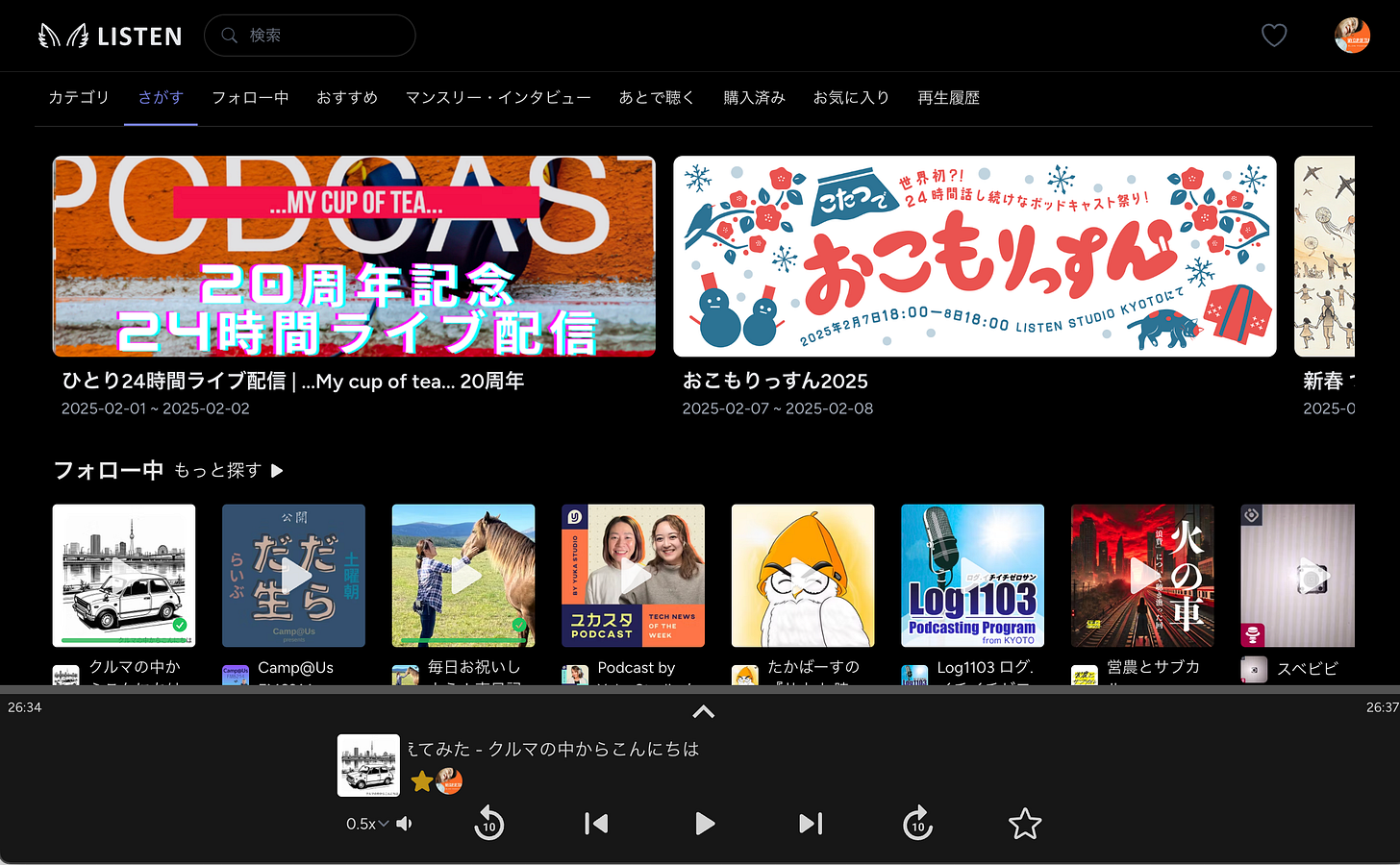Play the たかばーす owl thumbnail
1400x865 pixels.
coord(803,576)
